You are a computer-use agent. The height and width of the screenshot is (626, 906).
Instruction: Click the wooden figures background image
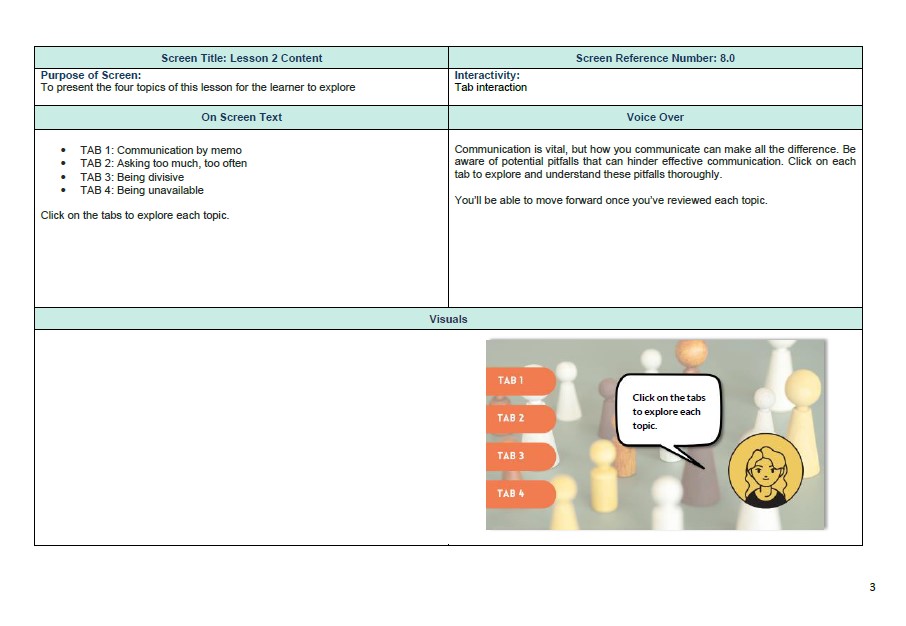tap(620, 490)
